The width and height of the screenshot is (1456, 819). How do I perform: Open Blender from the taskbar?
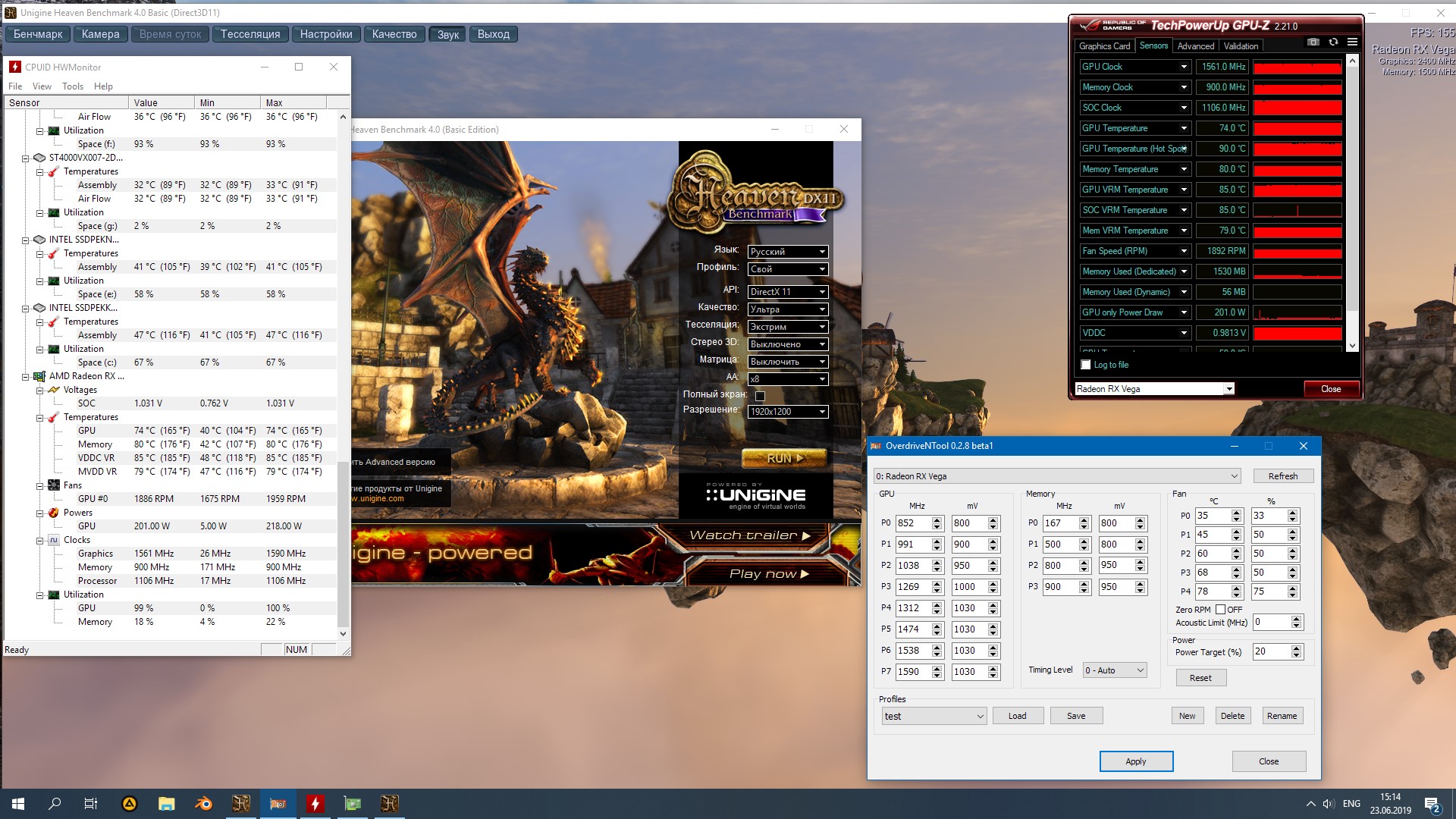coord(204,804)
